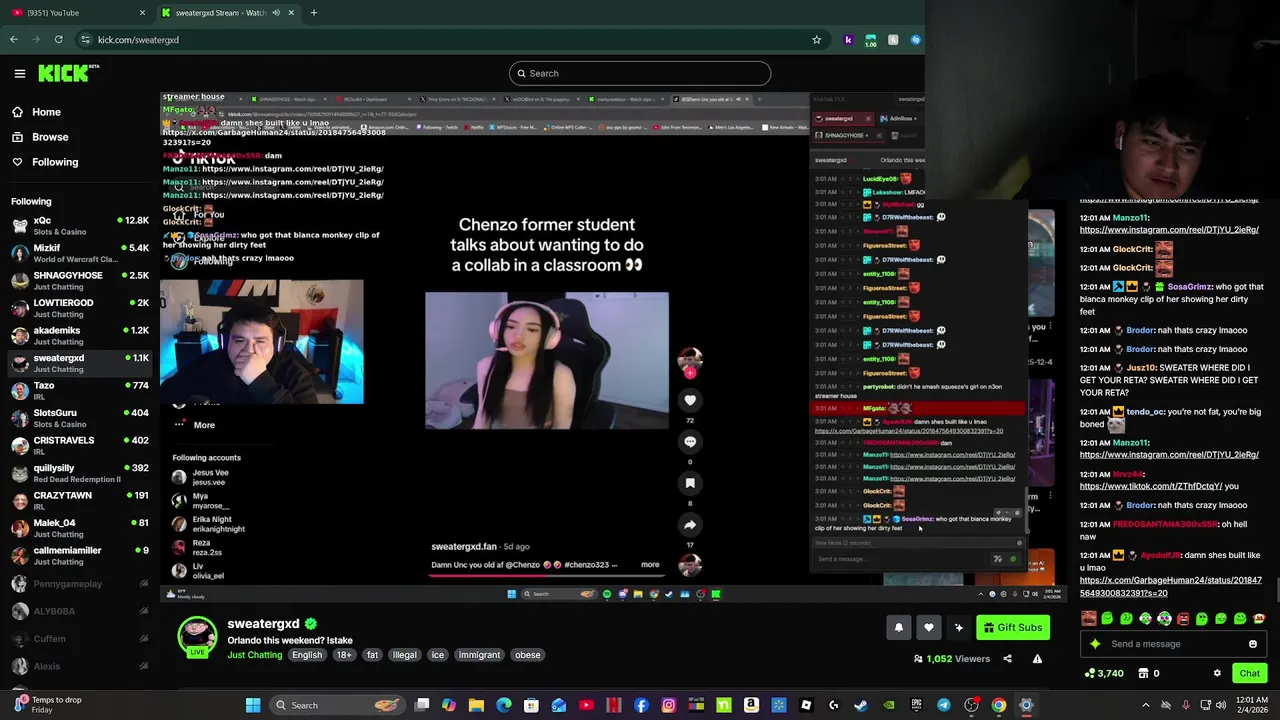The width and height of the screenshot is (1280, 720).
Task: Open the emote picker in message box
Action: (1252, 644)
